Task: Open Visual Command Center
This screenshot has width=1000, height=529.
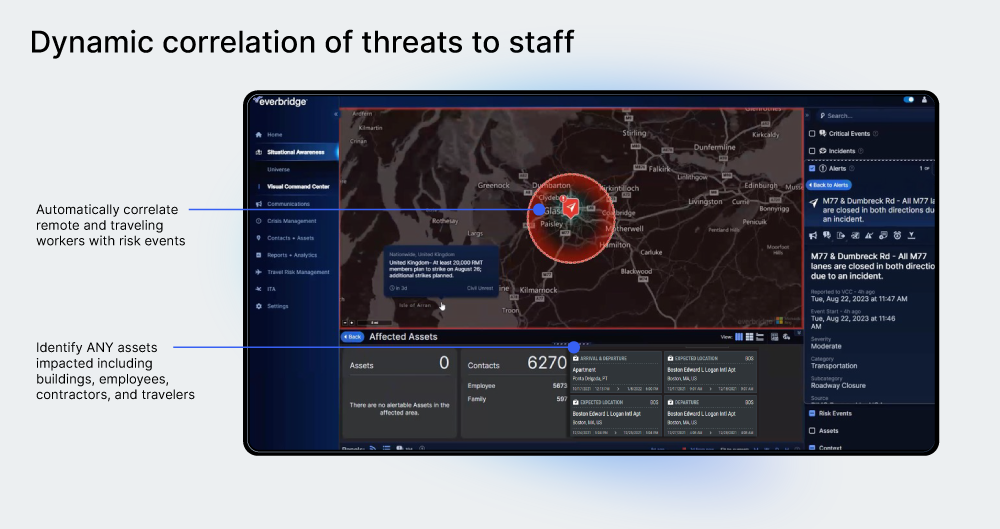Action: point(298,186)
